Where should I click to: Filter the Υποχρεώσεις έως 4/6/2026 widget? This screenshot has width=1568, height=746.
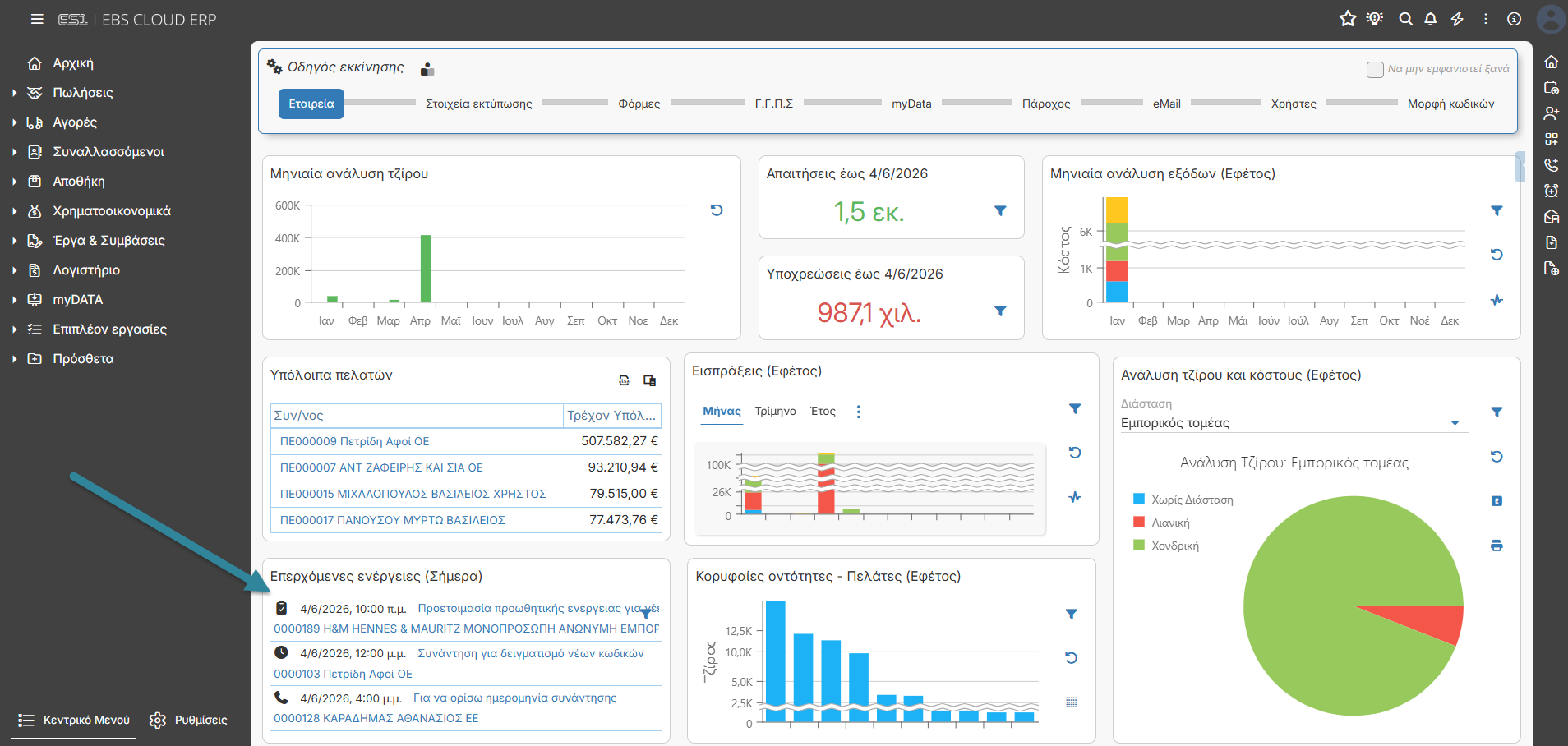(x=1000, y=311)
